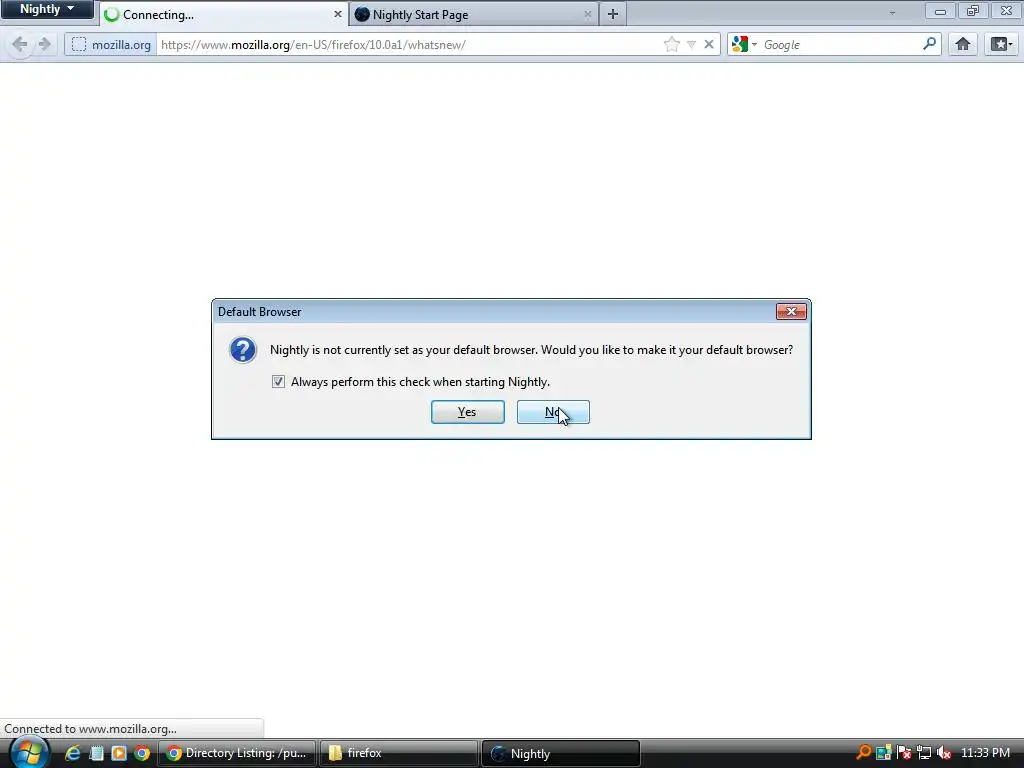
Task: Open the URL history dropdown arrow
Action: pos(691,45)
